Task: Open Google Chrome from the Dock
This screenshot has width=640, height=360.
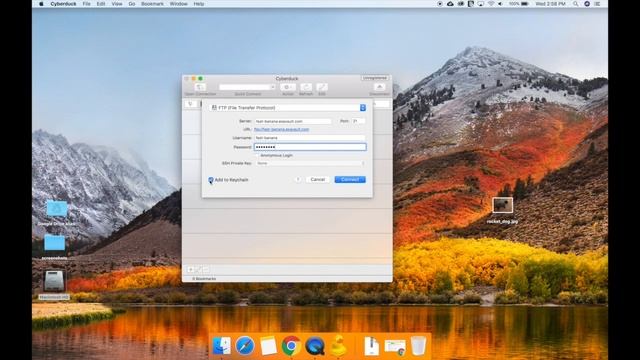Action: (291, 346)
